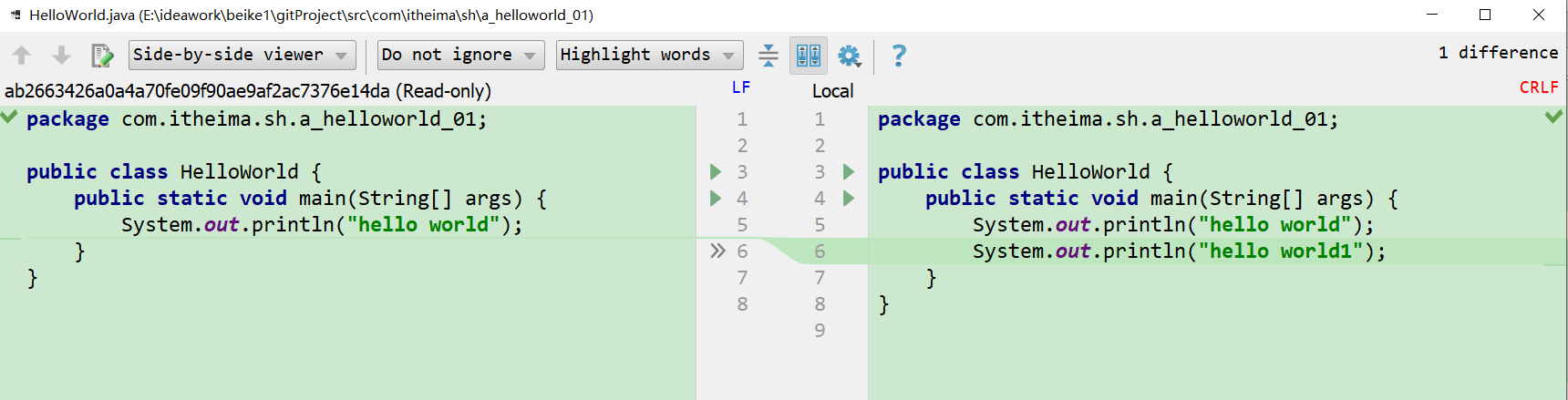Click the added hello world1 line
This screenshot has width=1568, height=400.
(1178, 251)
